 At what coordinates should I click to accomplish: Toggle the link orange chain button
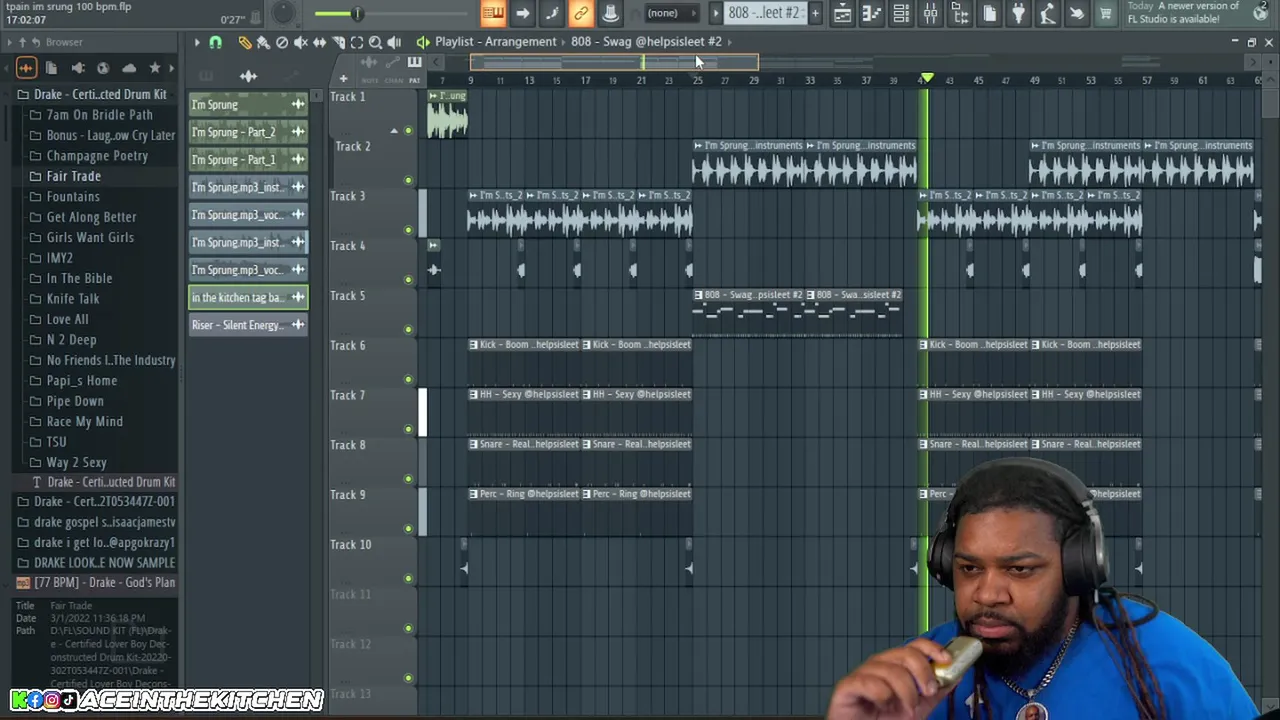pos(580,13)
